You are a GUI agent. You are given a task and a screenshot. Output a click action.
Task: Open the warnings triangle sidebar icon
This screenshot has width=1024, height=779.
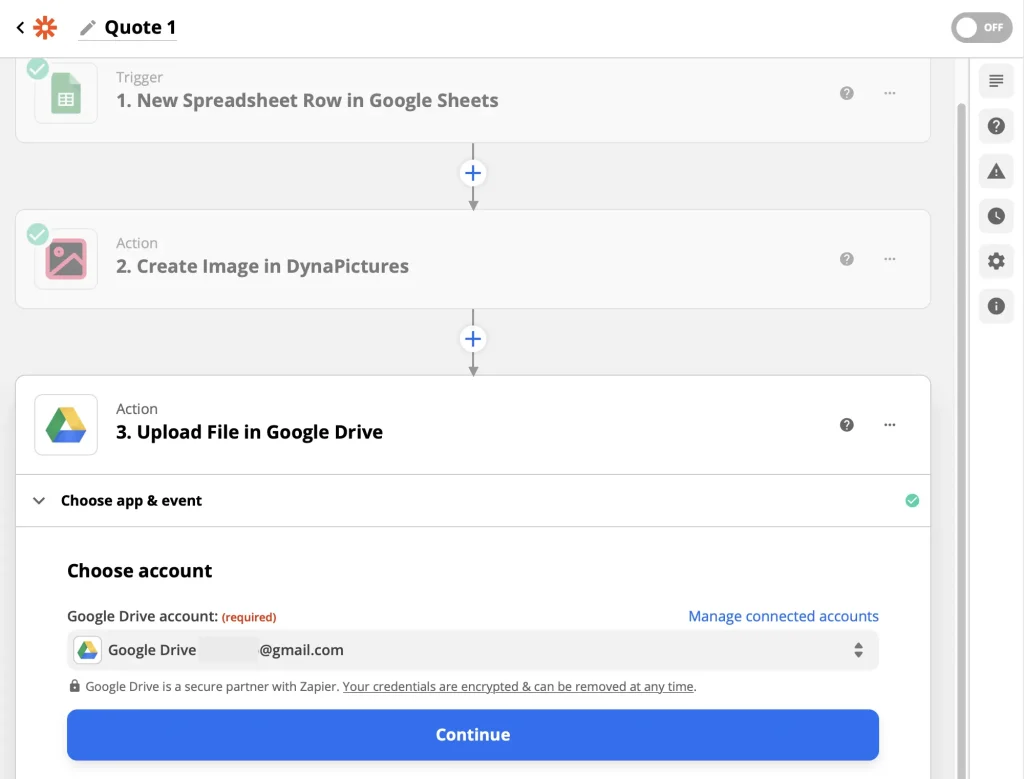point(996,171)
